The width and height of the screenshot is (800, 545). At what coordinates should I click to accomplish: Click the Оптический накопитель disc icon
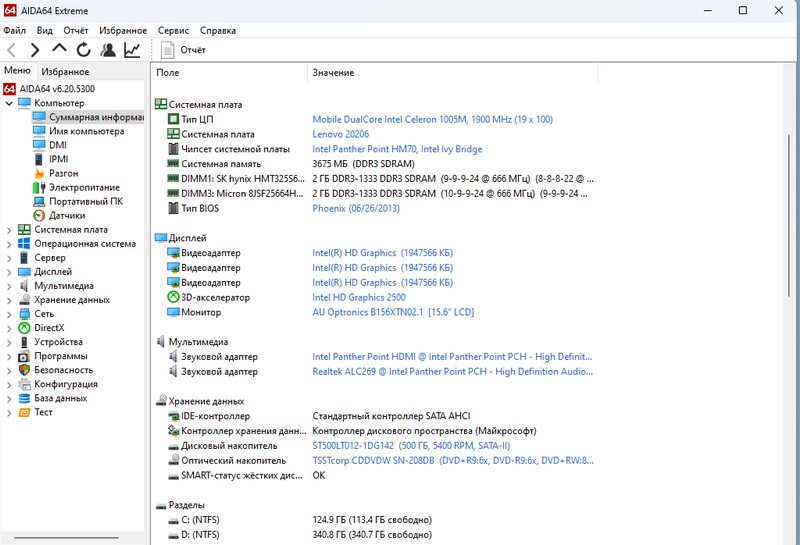(x=173, y=460)
